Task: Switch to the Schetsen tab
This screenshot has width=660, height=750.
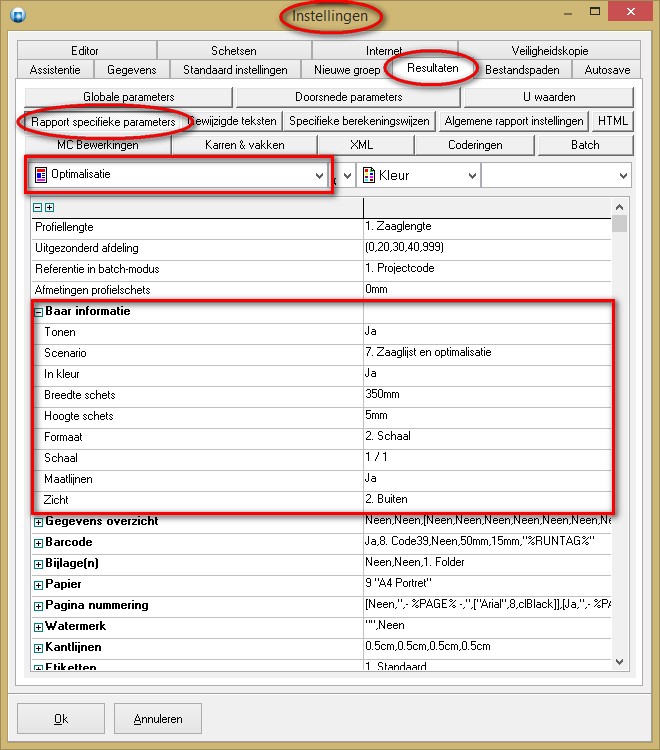Action: [x=234, y=51]
